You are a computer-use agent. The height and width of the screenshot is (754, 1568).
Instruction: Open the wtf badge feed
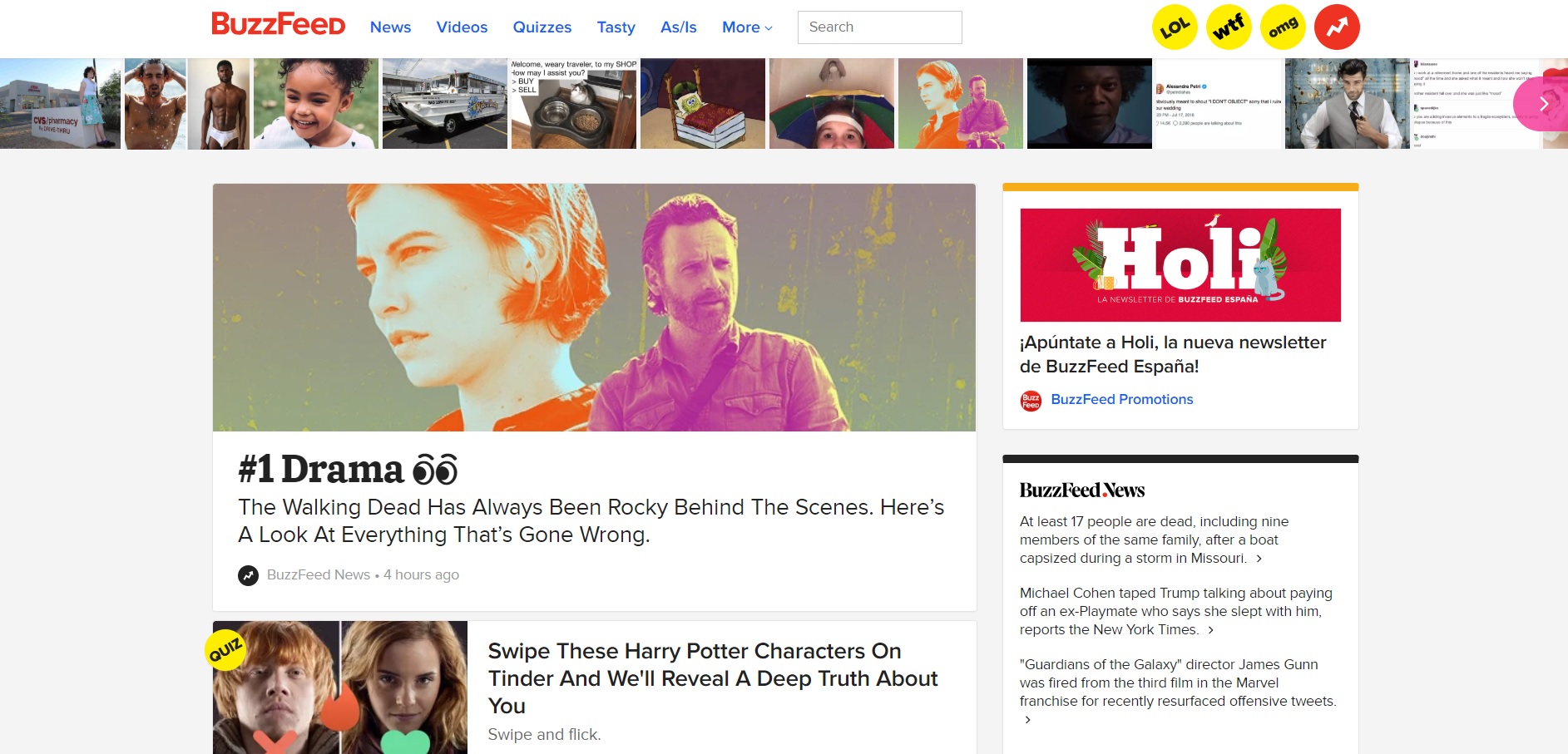1228,27
